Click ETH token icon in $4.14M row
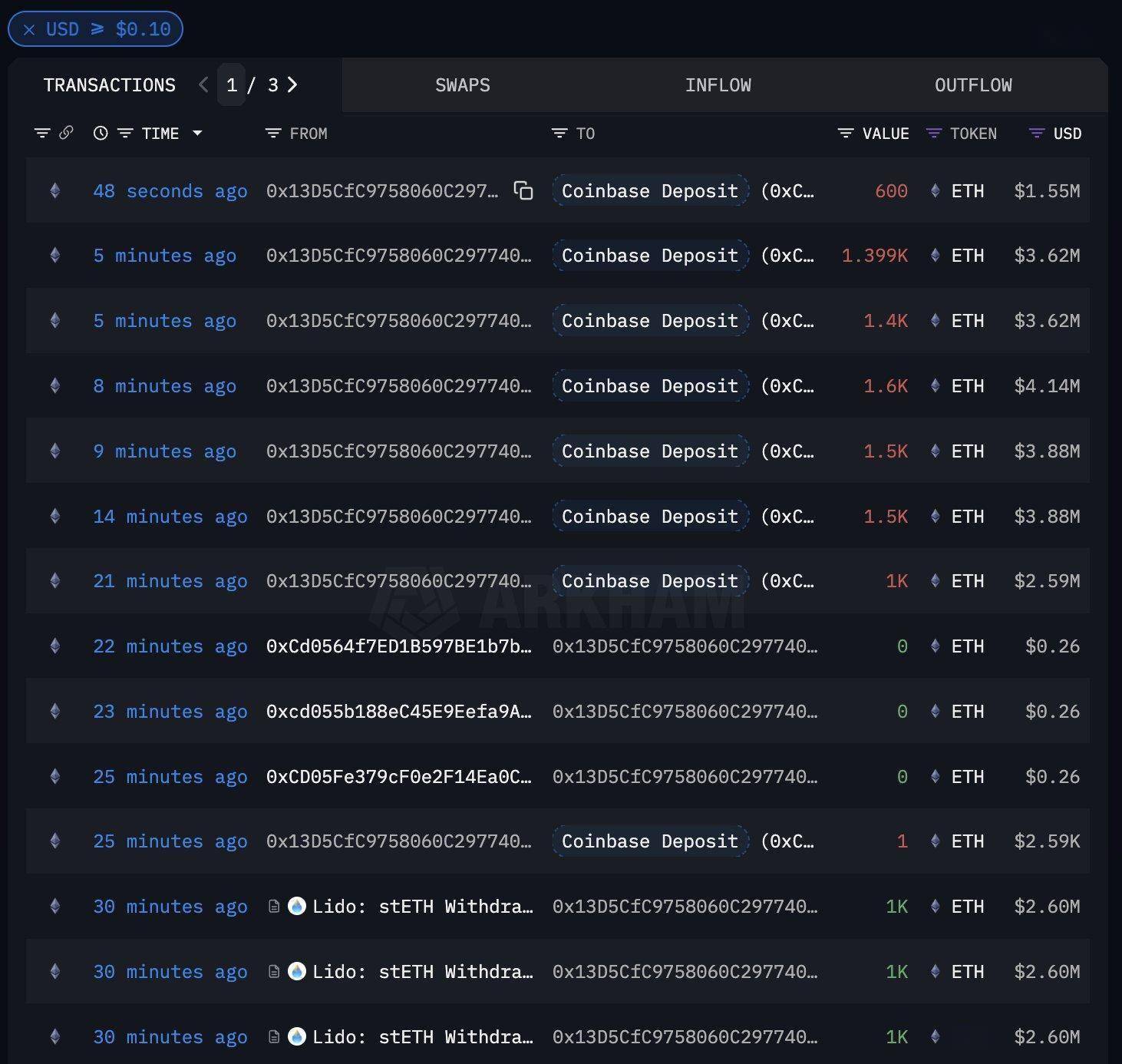This screenshot has width=1122, height=1064. click(935, 385)
